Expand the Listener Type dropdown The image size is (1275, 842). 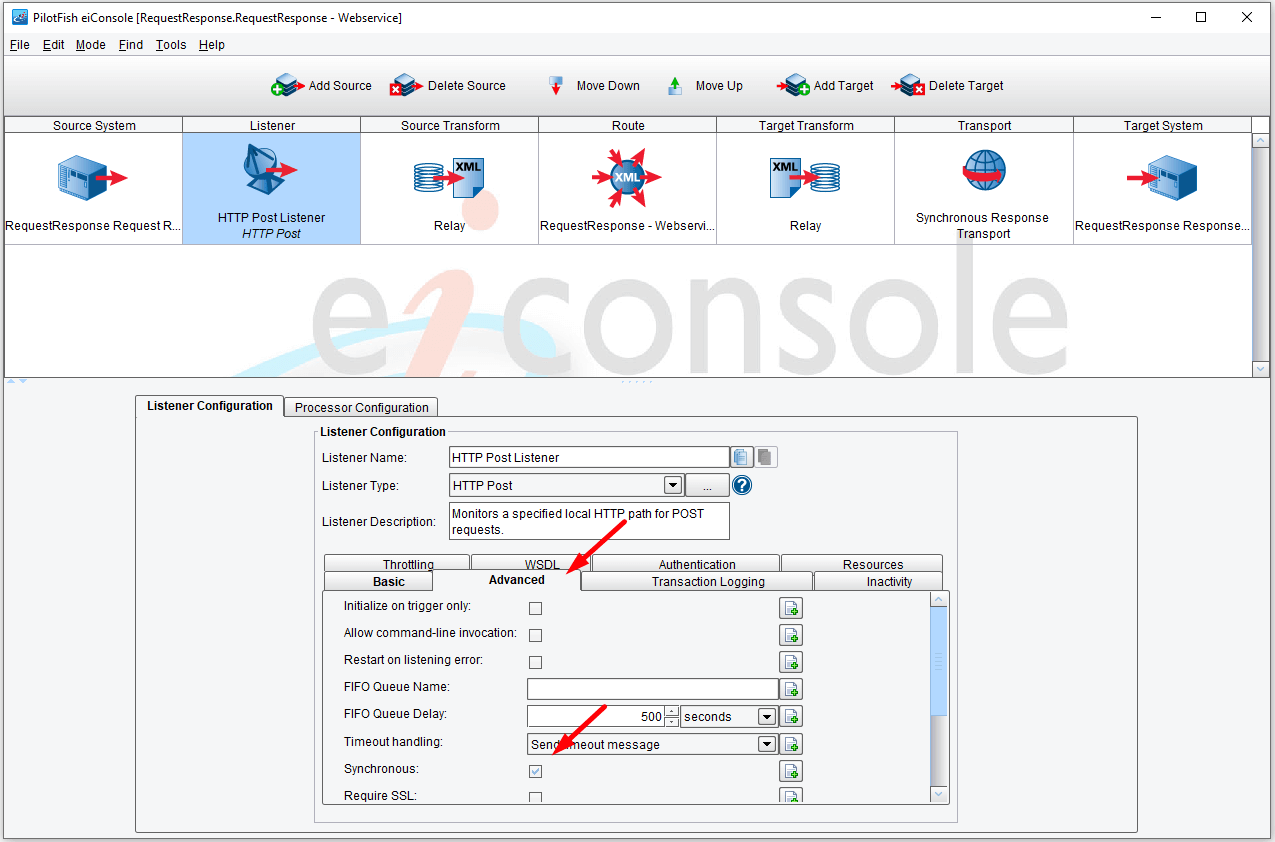coord(673,485)
